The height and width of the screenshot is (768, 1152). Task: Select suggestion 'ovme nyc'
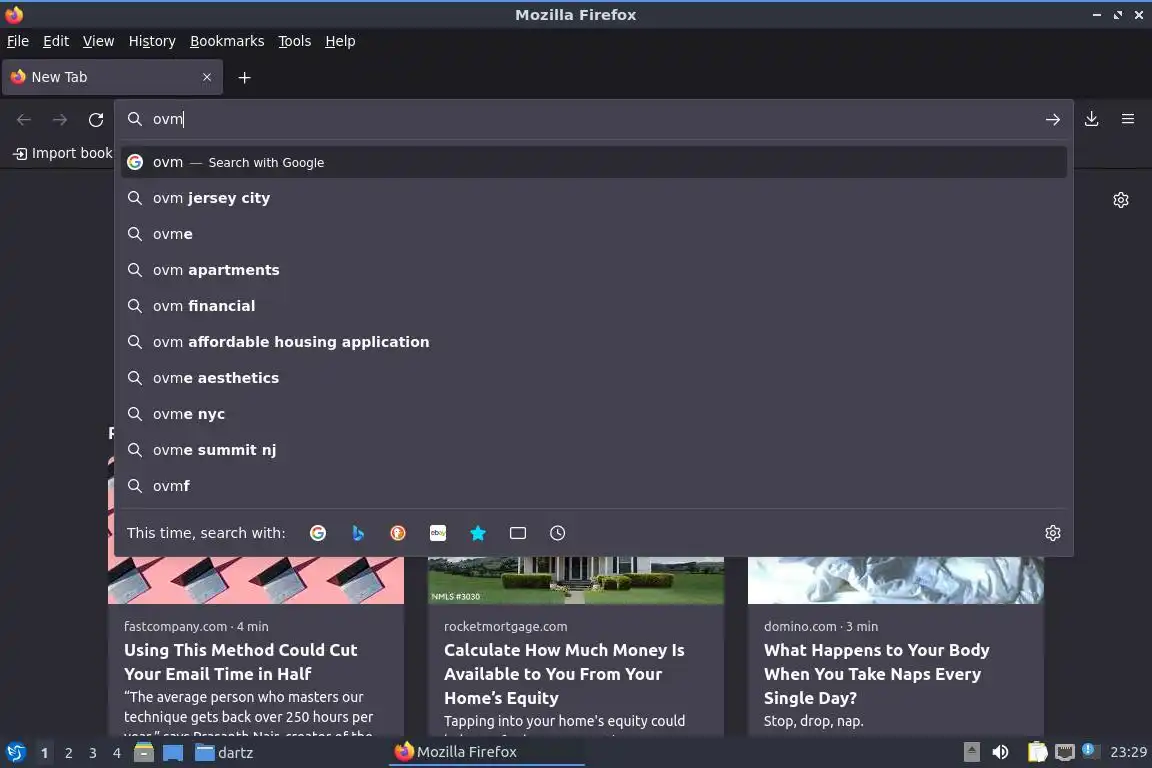[x=594, y=414]
